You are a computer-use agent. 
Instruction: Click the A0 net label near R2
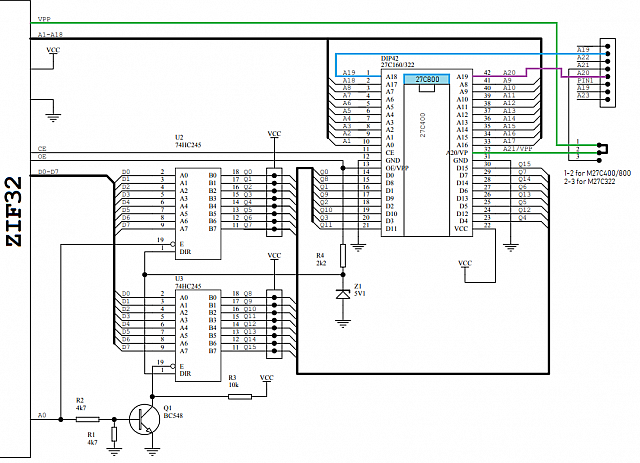(x=42, y=415)
